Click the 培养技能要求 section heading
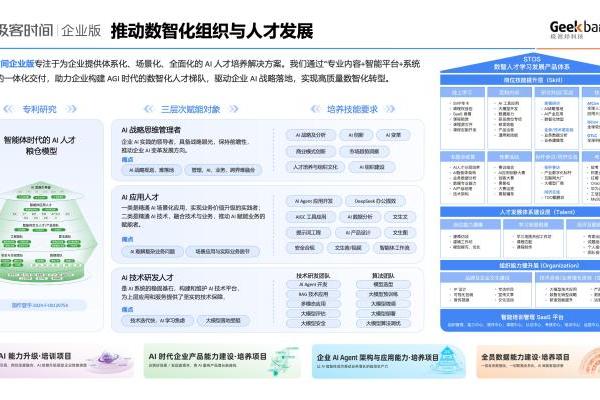The height and width of the screenshot is (400, 600). click(x=352, y=109)
